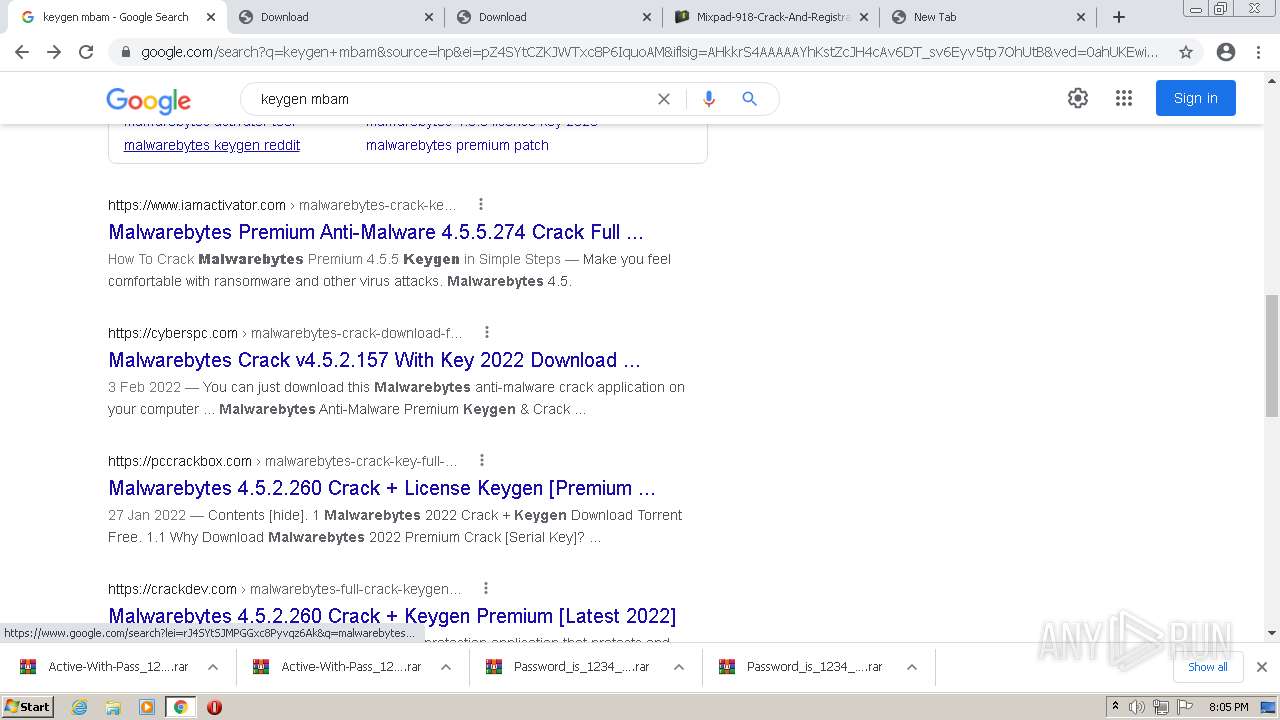Click the Google logo
Viewport: 1280px width, 720px height.
pos(148,100)
